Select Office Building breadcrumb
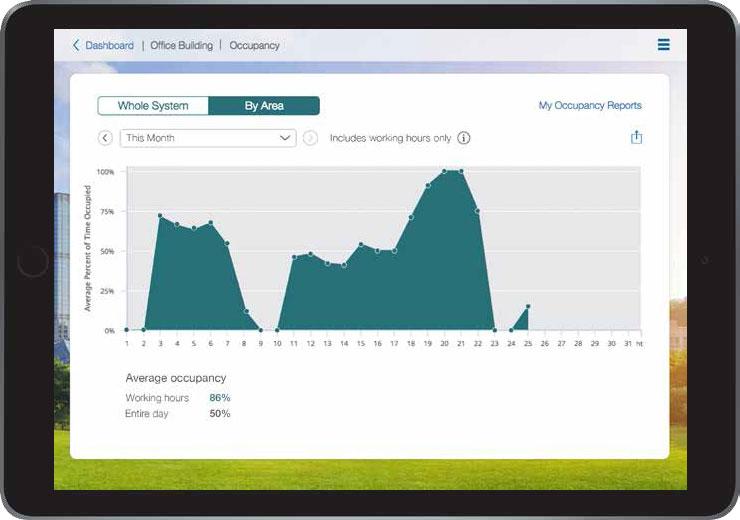This screenshot has width=740, height=520. click(x=181, y=45)
